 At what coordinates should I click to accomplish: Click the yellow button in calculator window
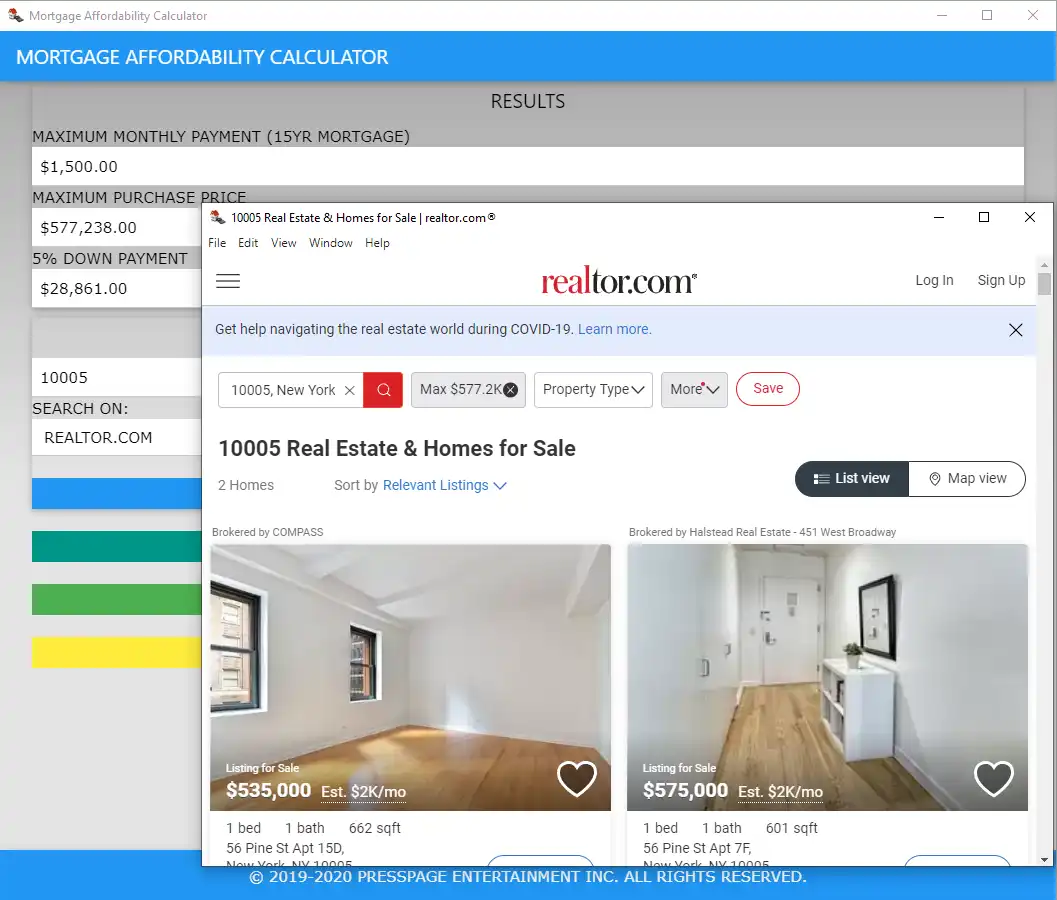pos(117,653)
